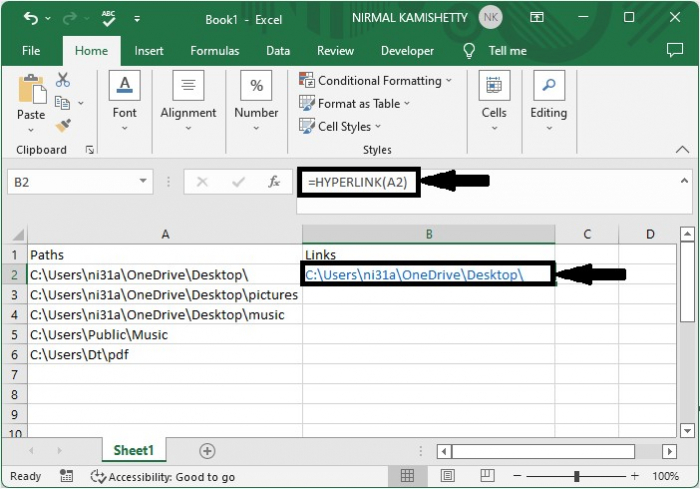Screen dimensions: 700x489
Task: Select row 5 header
Action: point(15,334)
